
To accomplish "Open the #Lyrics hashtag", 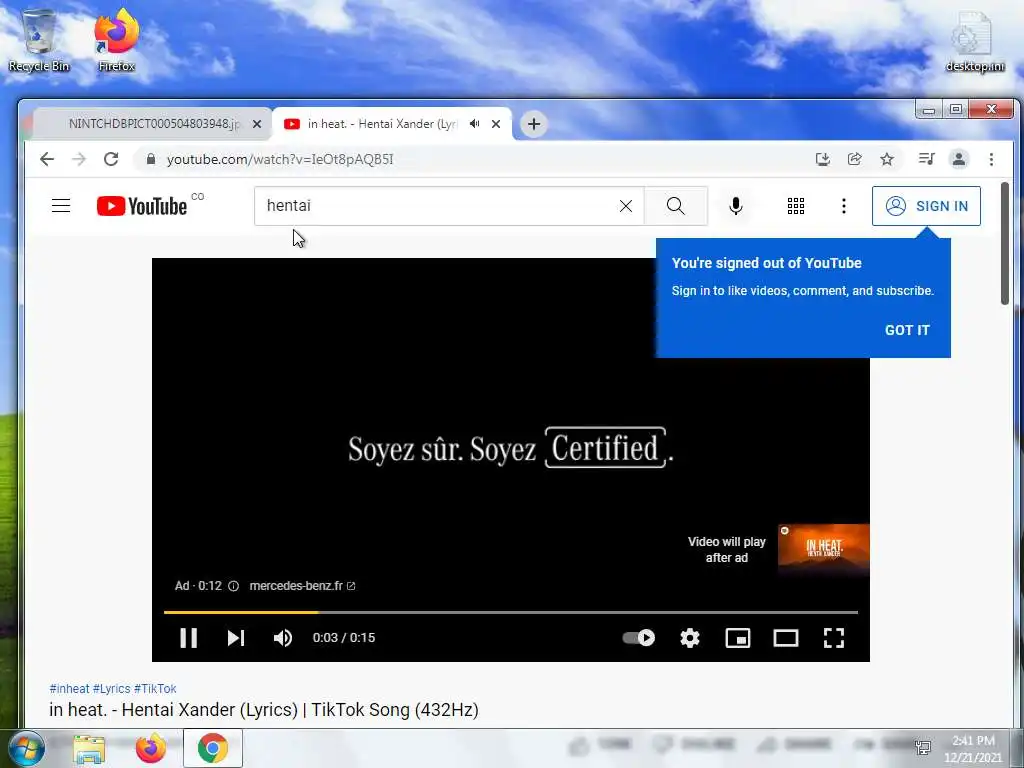I will 112,688.
